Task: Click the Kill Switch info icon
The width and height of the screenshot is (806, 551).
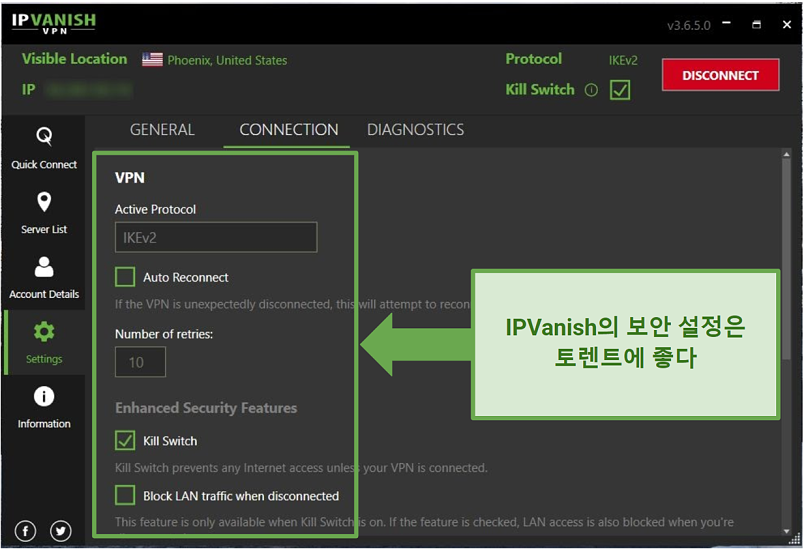Action: (591, 90)
